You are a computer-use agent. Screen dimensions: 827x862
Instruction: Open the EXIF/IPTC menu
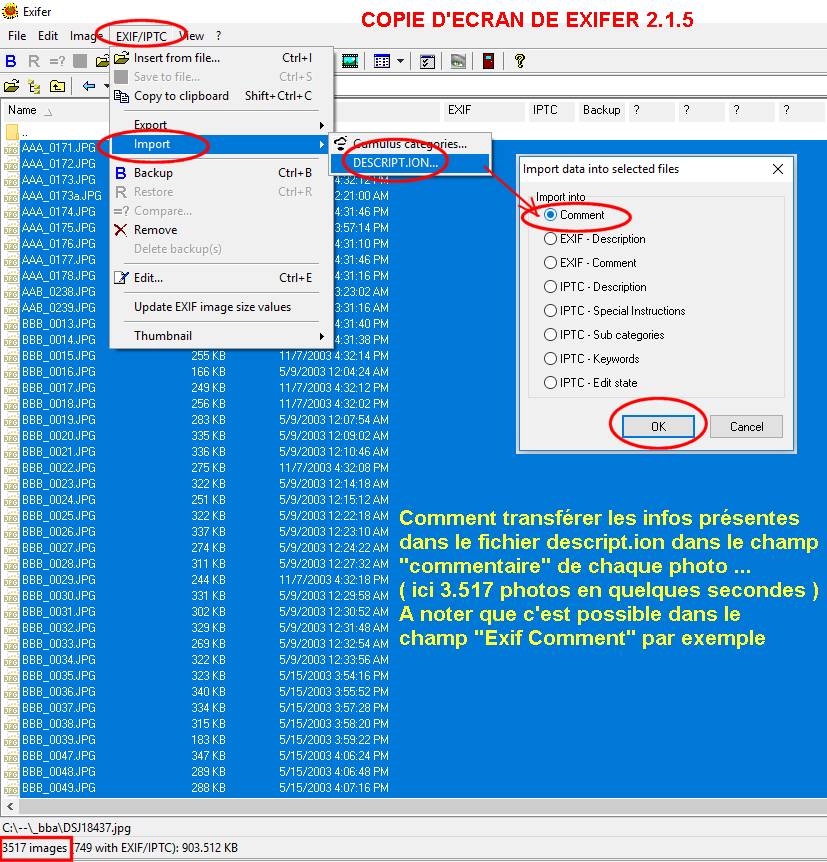(141, 36)
